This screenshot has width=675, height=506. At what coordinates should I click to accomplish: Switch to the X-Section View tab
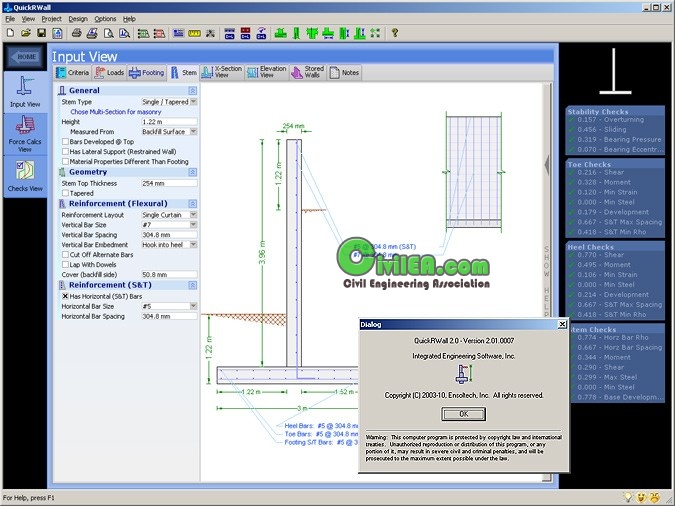[x=222, y=72]
